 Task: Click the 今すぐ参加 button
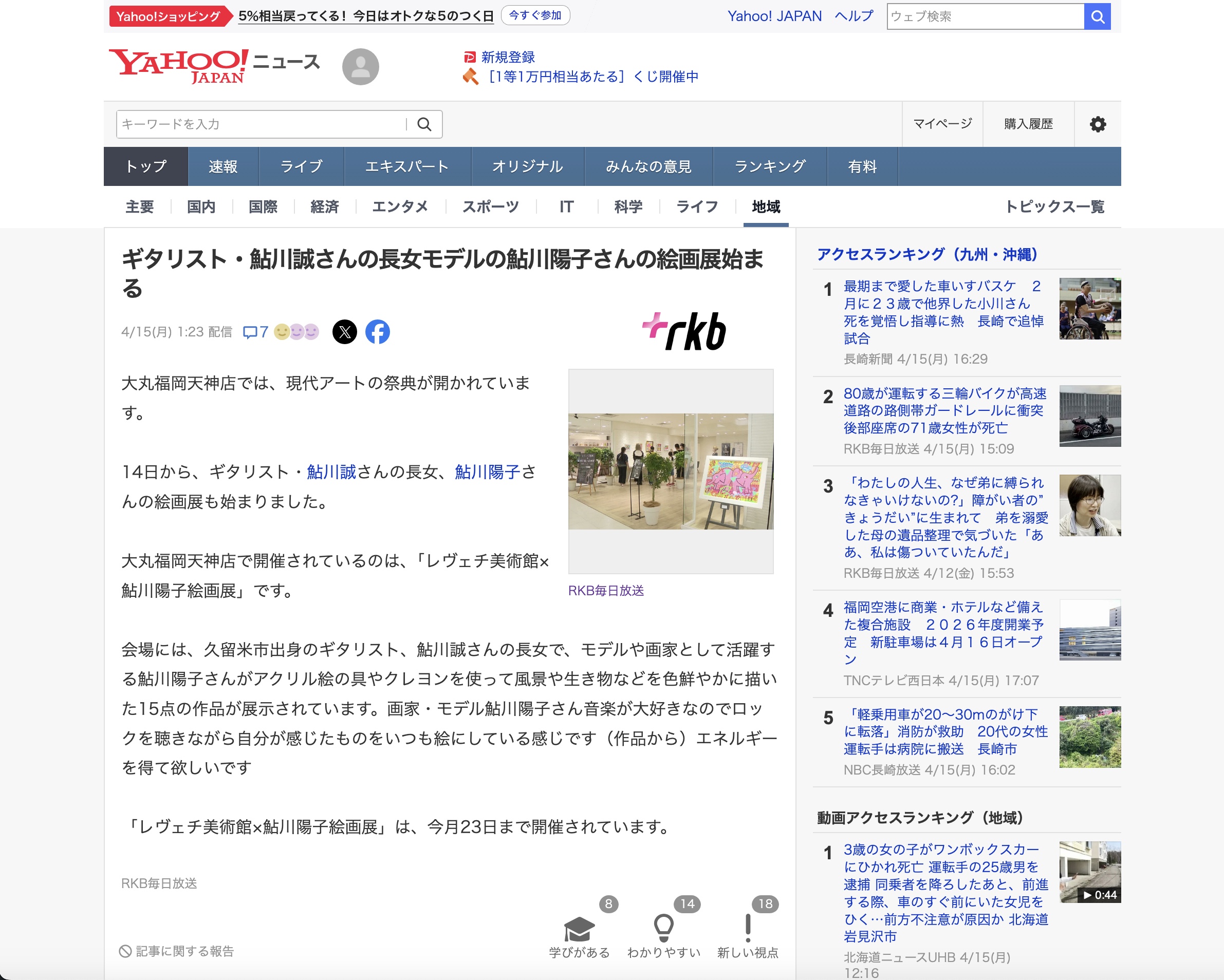click(535, 16)
